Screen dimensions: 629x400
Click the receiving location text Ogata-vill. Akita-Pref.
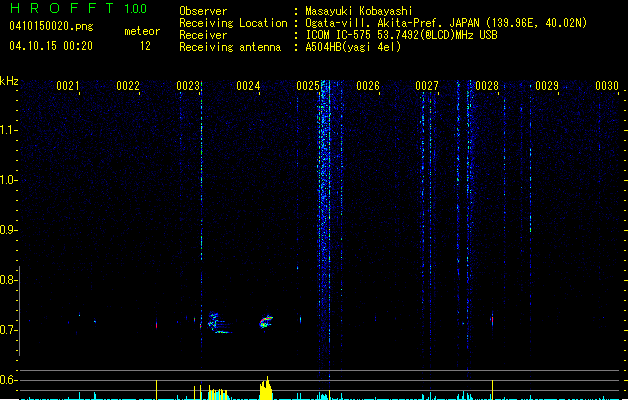tap(374, 23)
